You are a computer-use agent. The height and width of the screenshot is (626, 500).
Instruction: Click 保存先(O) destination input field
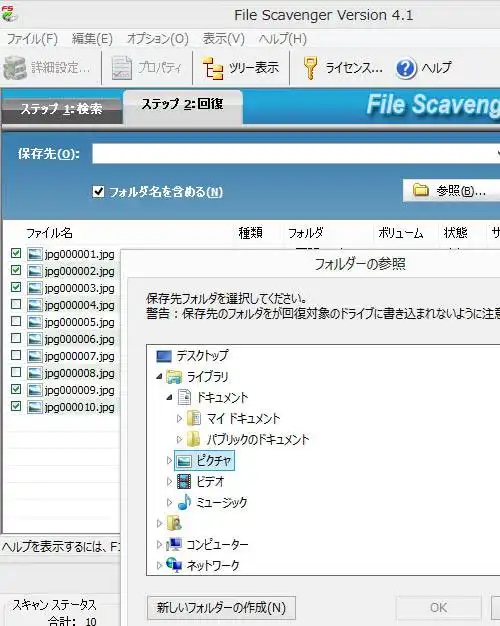pyautogui.click(x=296, y=154)
